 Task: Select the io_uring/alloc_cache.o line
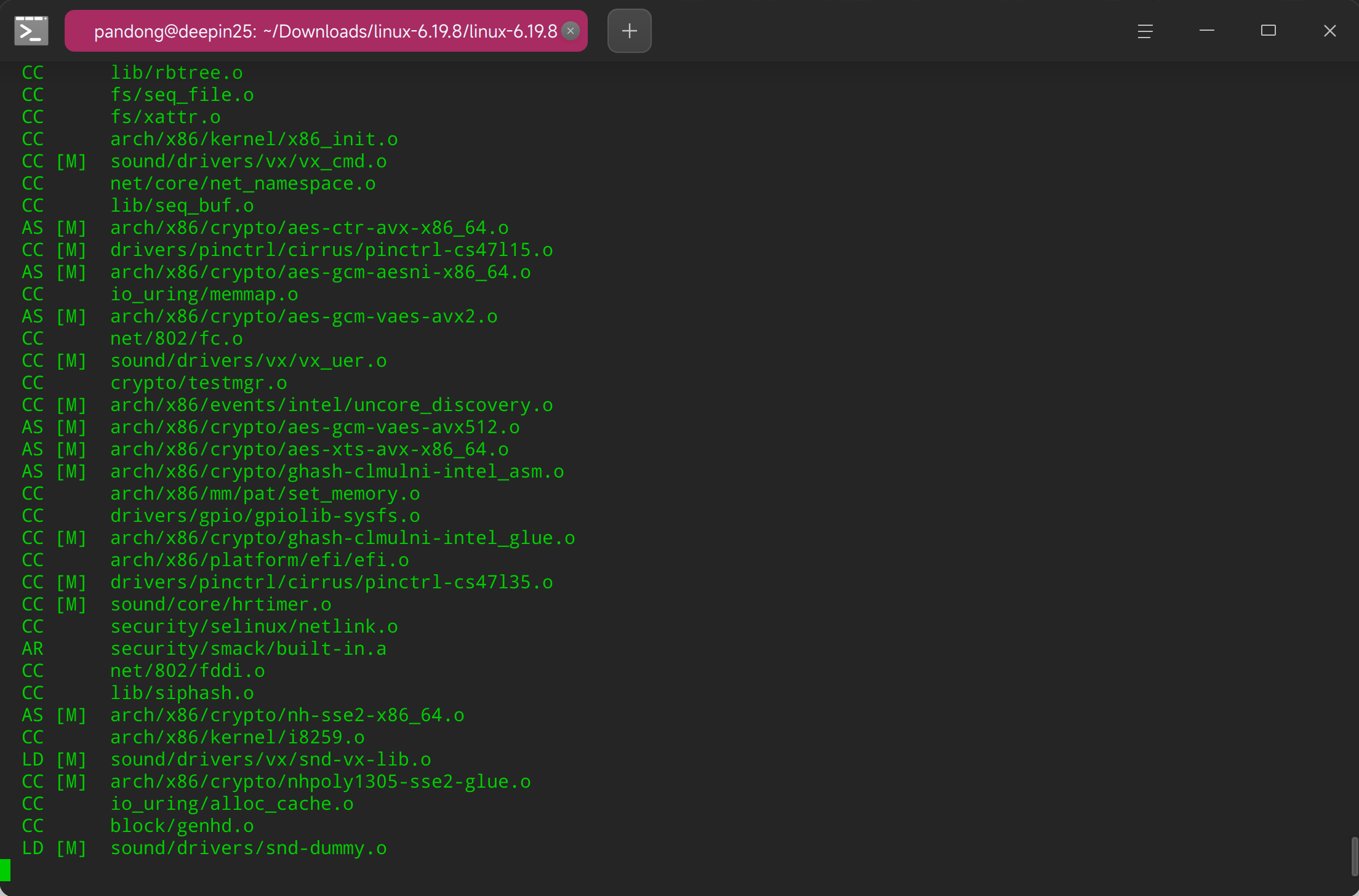coord(232,803)
